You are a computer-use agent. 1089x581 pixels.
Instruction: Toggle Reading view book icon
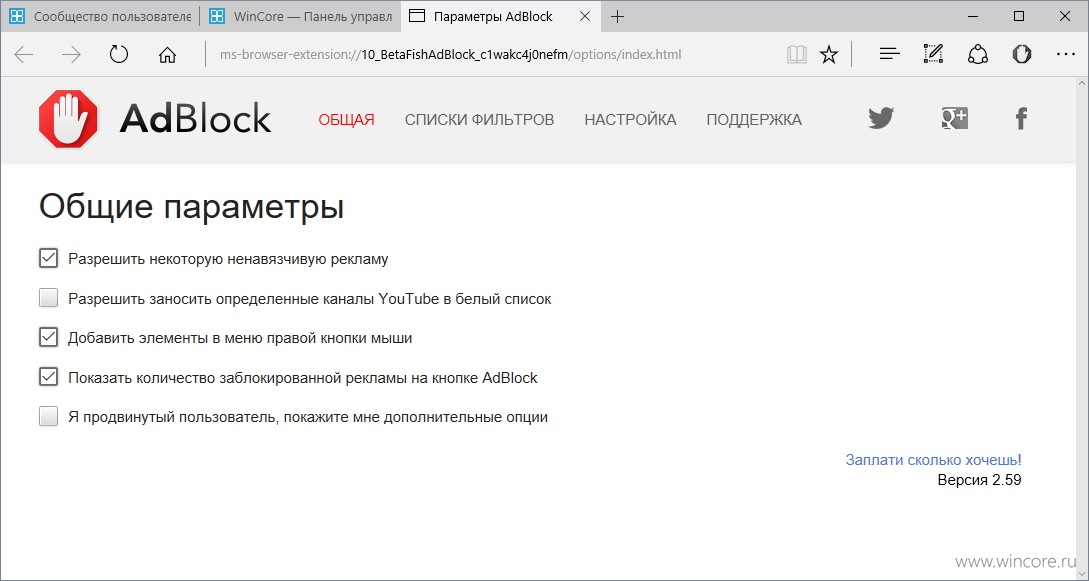click(x=797, y=54)
